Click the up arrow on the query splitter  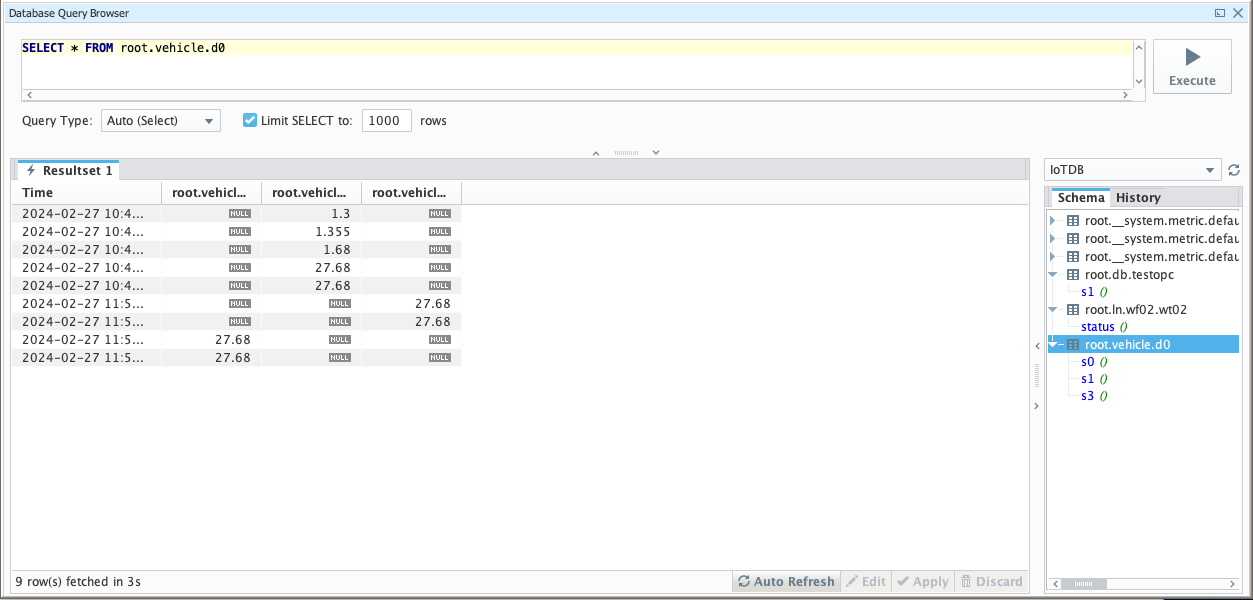pos(596,153)
